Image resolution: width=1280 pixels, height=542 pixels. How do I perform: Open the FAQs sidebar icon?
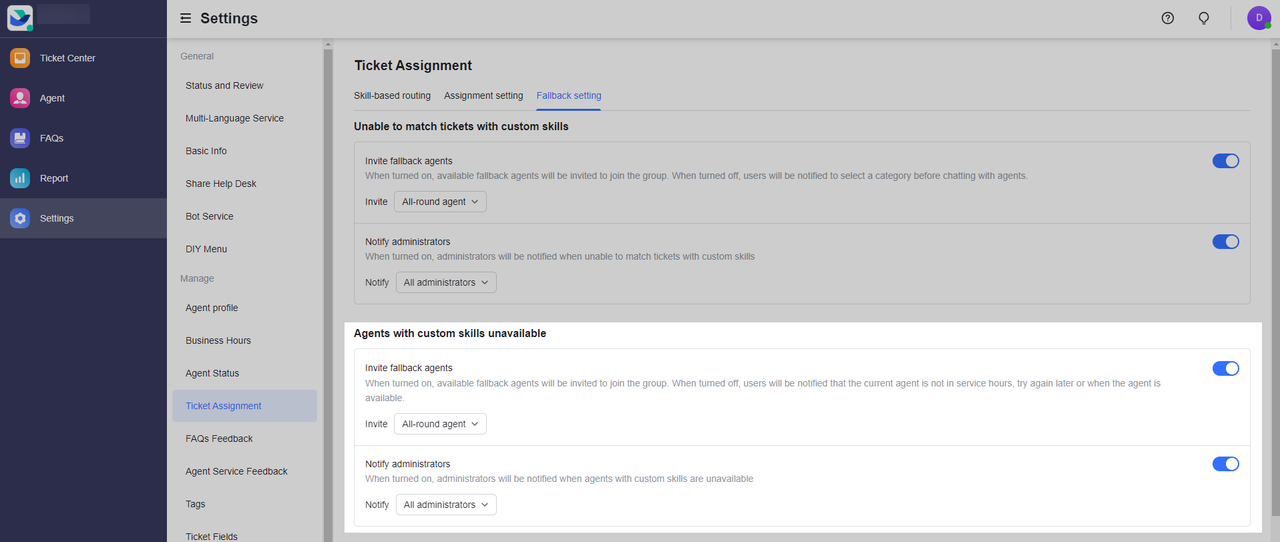pos(20,138)
